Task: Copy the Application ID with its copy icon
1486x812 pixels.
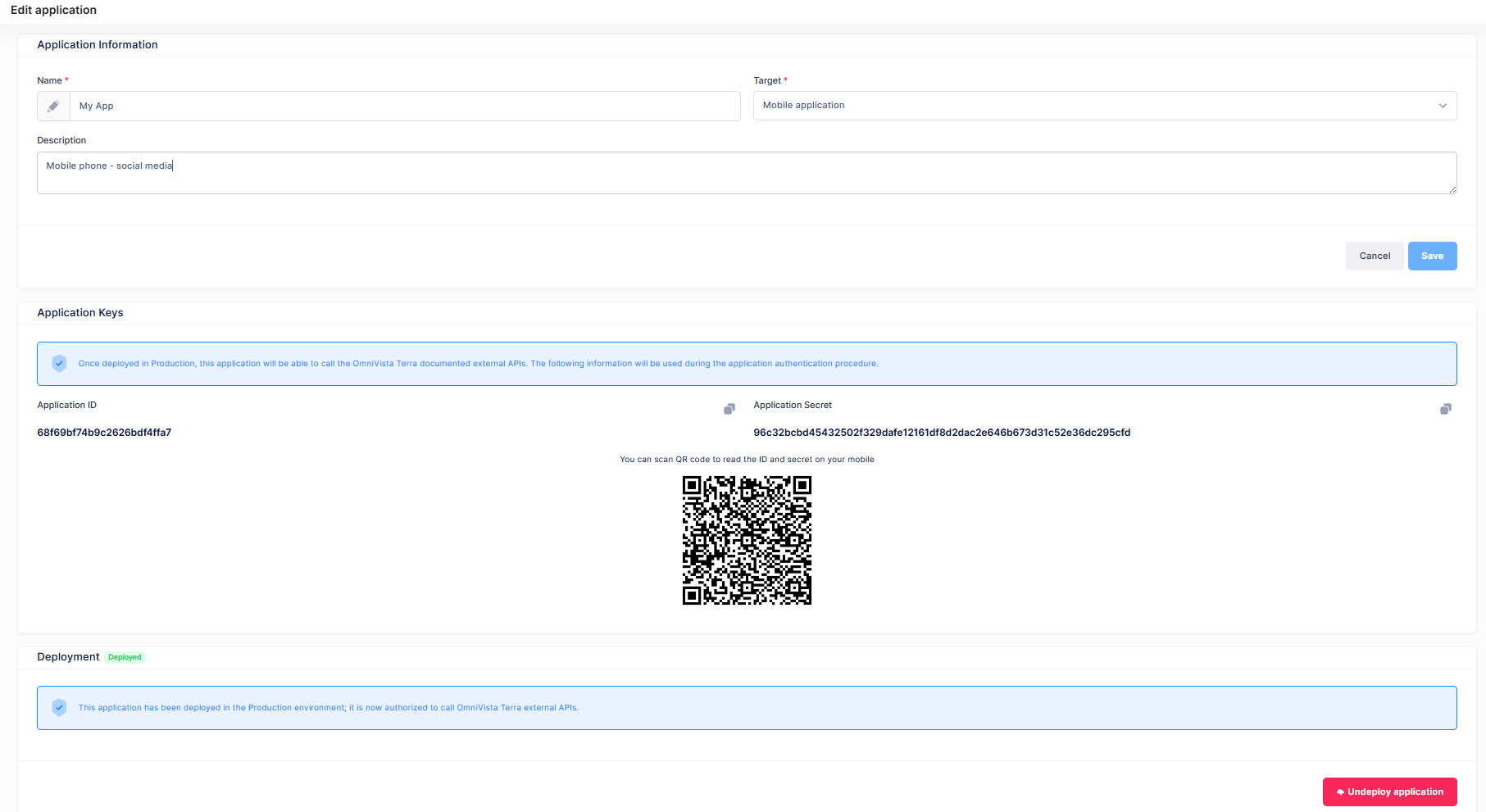Action: 729,409
